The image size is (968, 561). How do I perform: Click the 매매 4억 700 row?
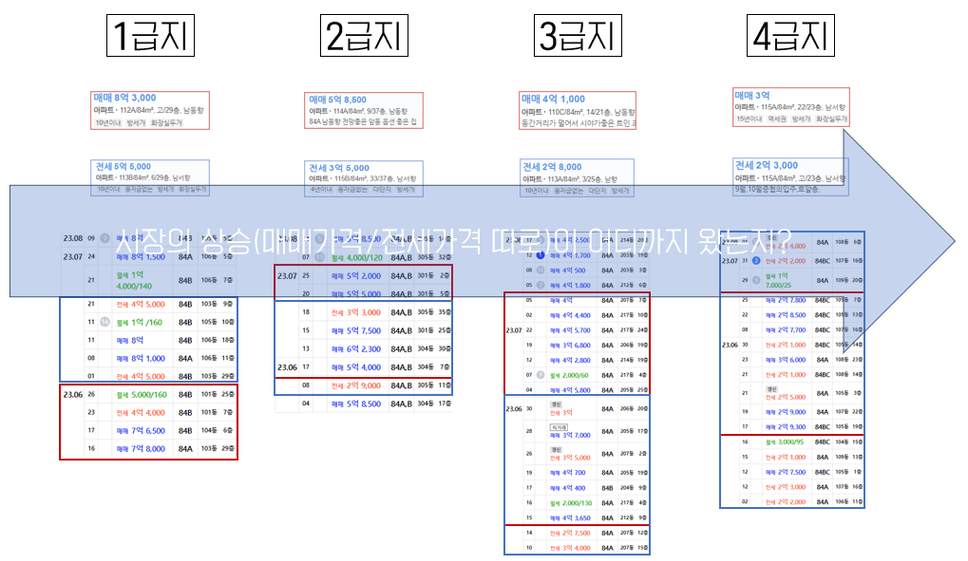(x=577, y=473)
